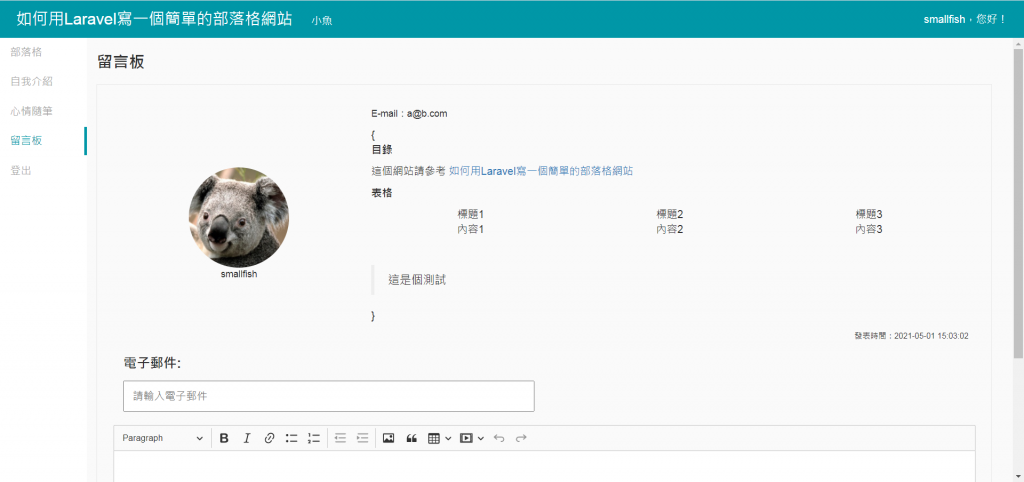Open 心情隨筆 in the sidebar
The width and height of the screenshot is (1024, 482).
tap(31, 111)
